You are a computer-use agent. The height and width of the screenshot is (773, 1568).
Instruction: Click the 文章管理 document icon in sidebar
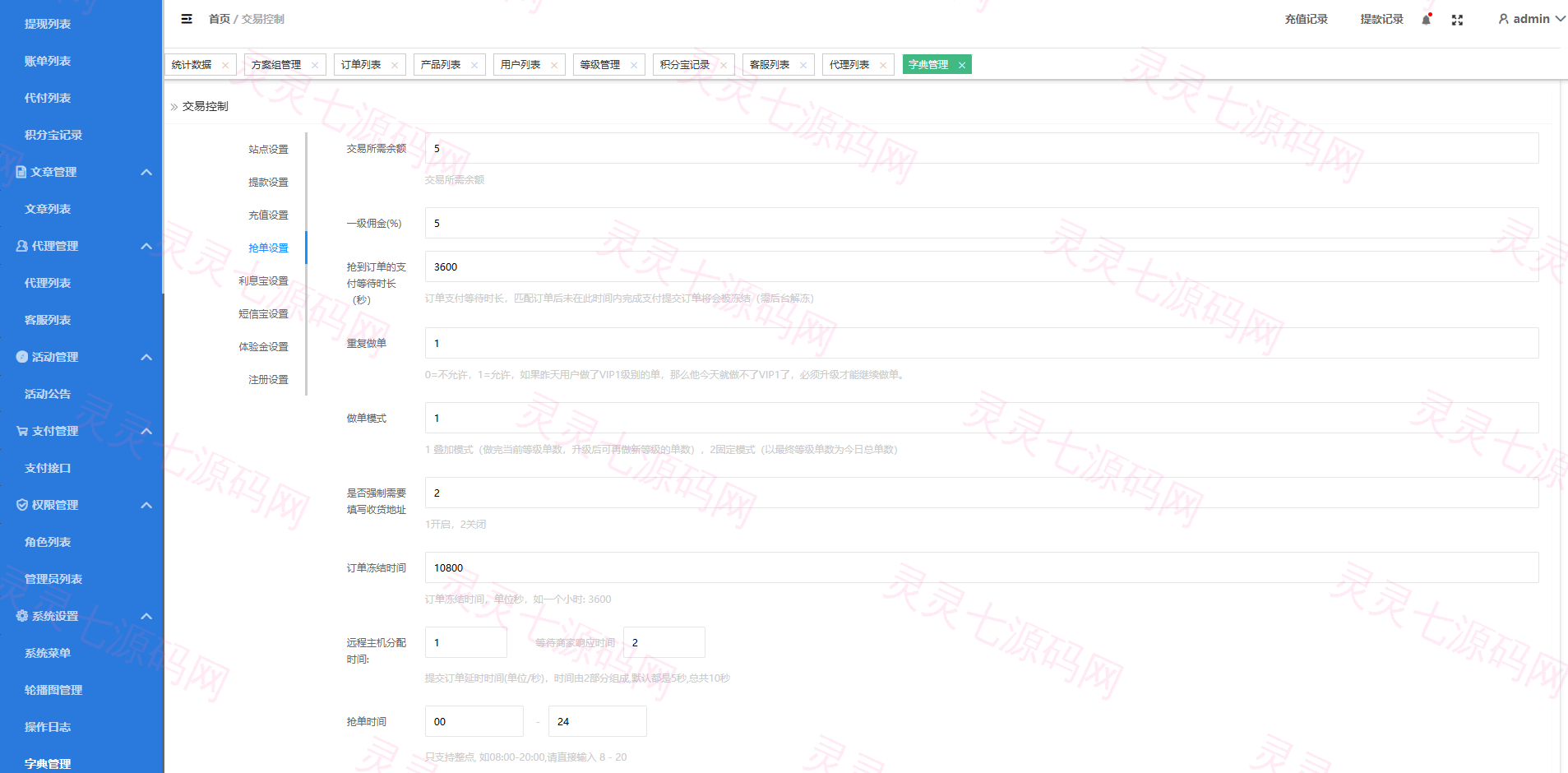21,172
